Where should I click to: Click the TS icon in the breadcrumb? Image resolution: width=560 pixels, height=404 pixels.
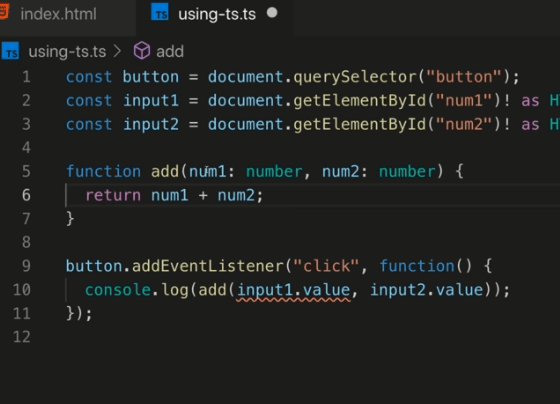pos(10,51)
